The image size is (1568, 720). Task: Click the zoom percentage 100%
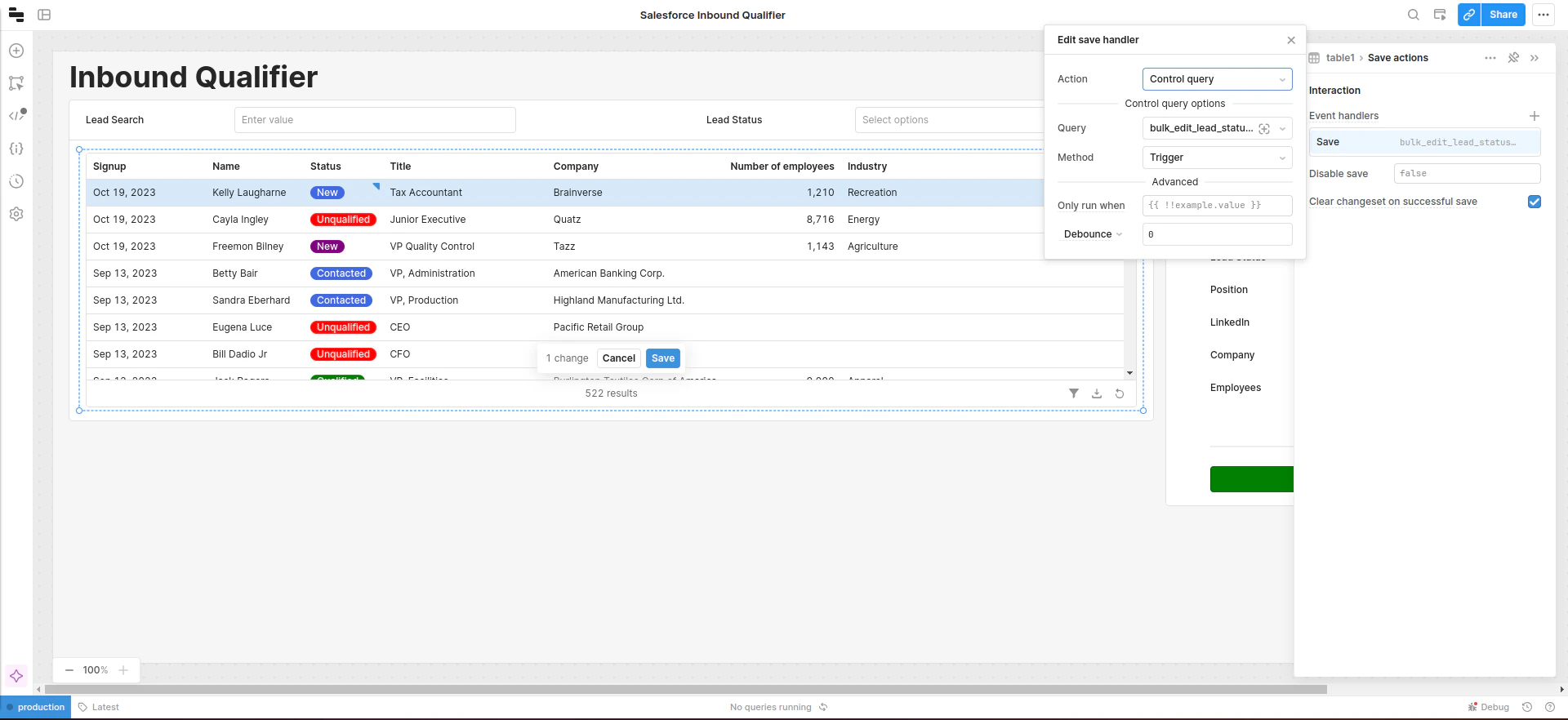click(x=96, y=670)
